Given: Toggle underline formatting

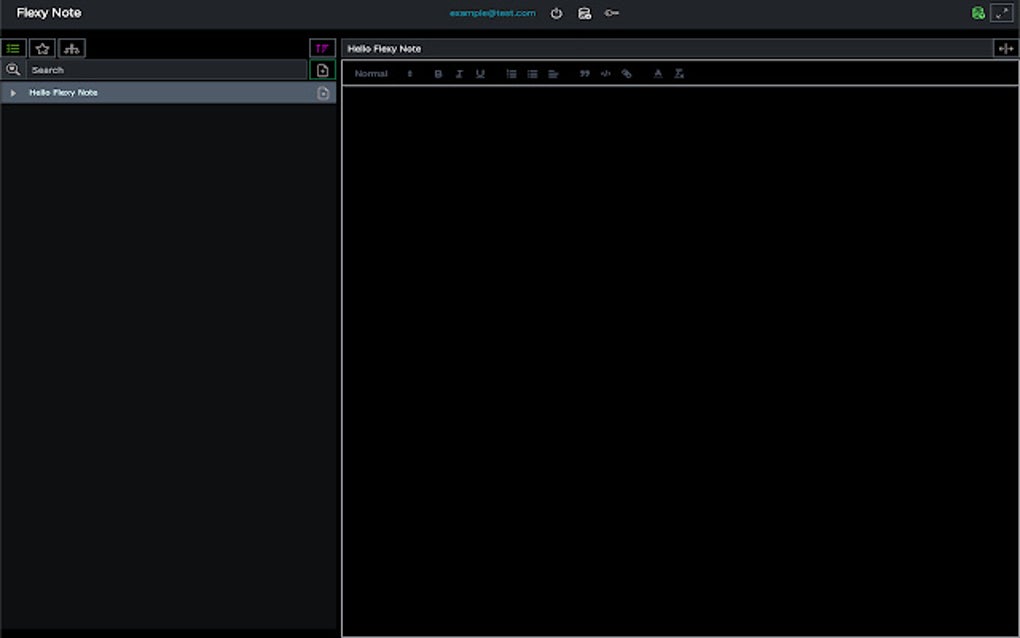Looking at the screenshot, I should click(480, 73).
